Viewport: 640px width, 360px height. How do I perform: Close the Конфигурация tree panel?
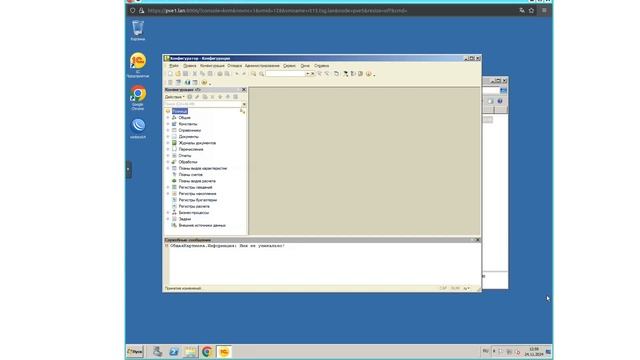244,89
